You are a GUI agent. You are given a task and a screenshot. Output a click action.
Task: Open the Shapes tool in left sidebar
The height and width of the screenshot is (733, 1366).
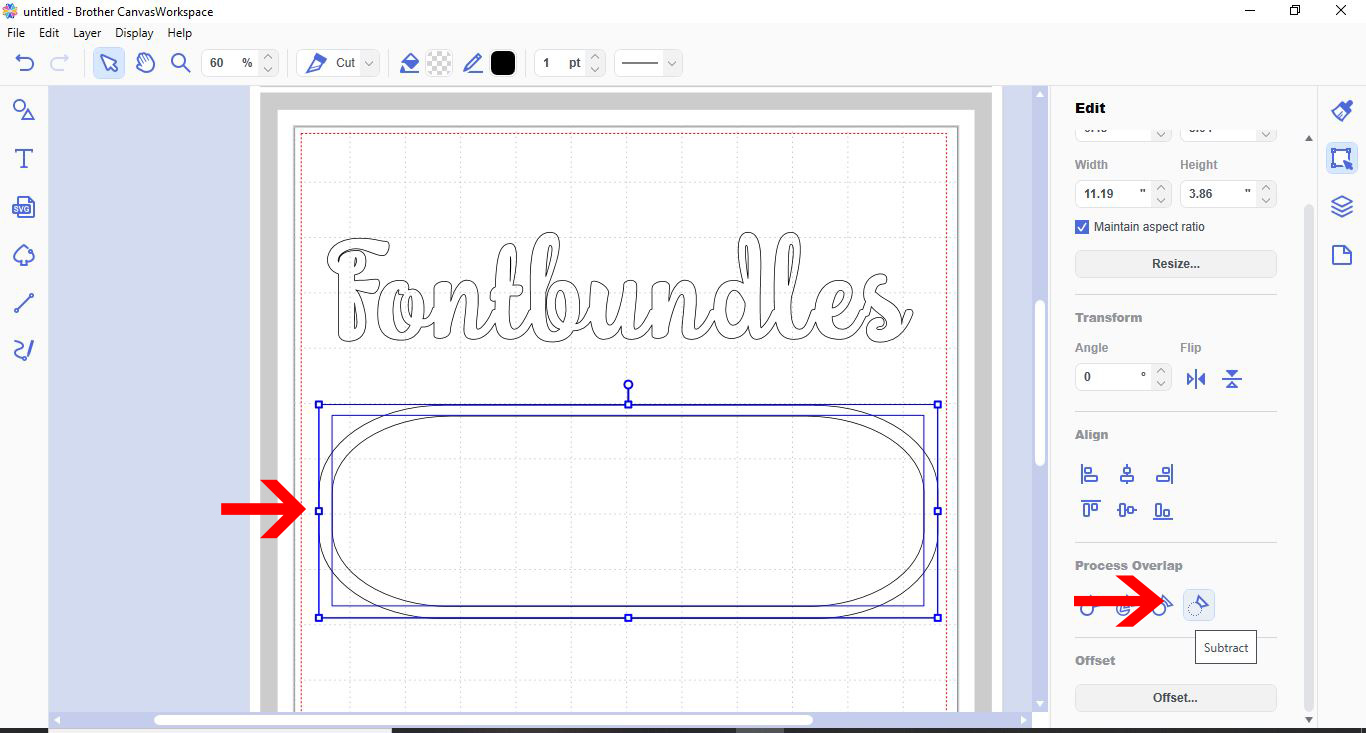pos(24,110)
